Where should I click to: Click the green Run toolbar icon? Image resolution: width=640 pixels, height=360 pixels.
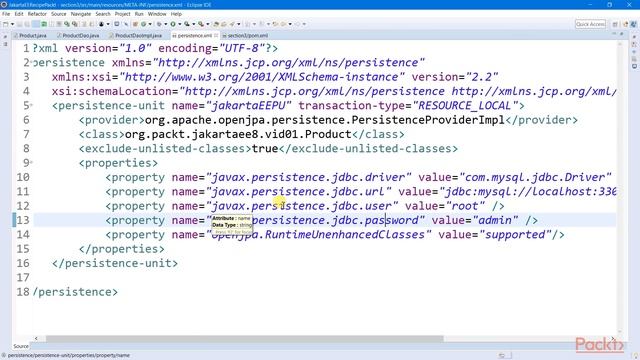[x=173, y=24]
